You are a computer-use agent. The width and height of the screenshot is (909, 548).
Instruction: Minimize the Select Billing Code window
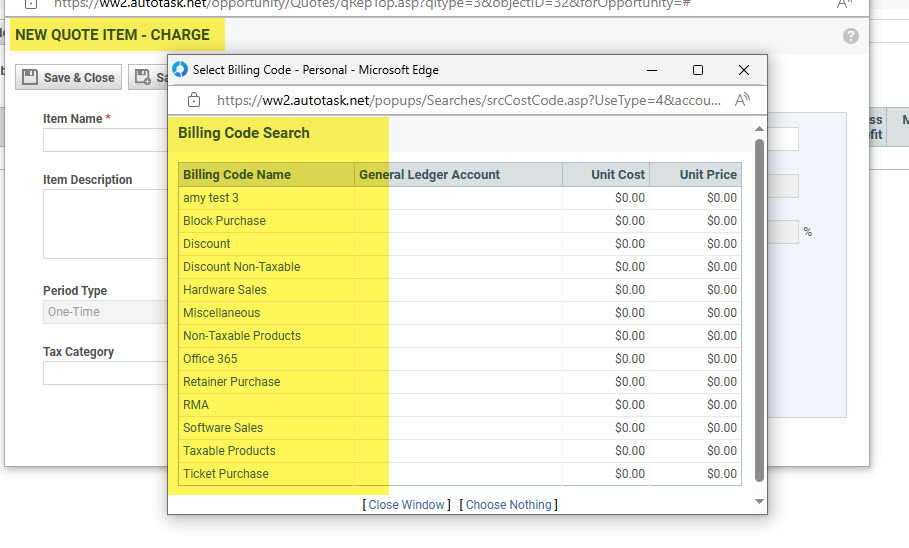coord(652,70)
